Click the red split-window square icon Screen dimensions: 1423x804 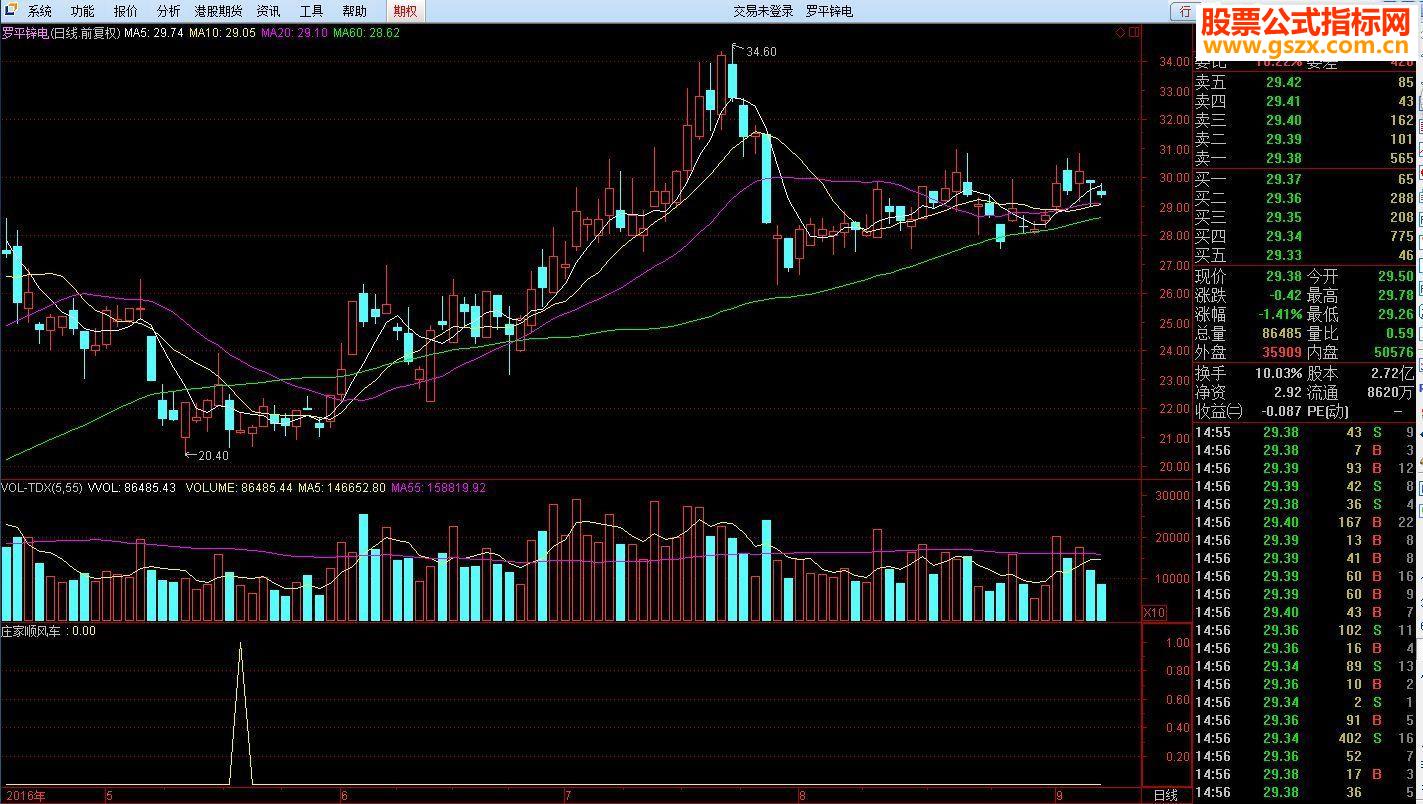click(x=1135, y=32)
